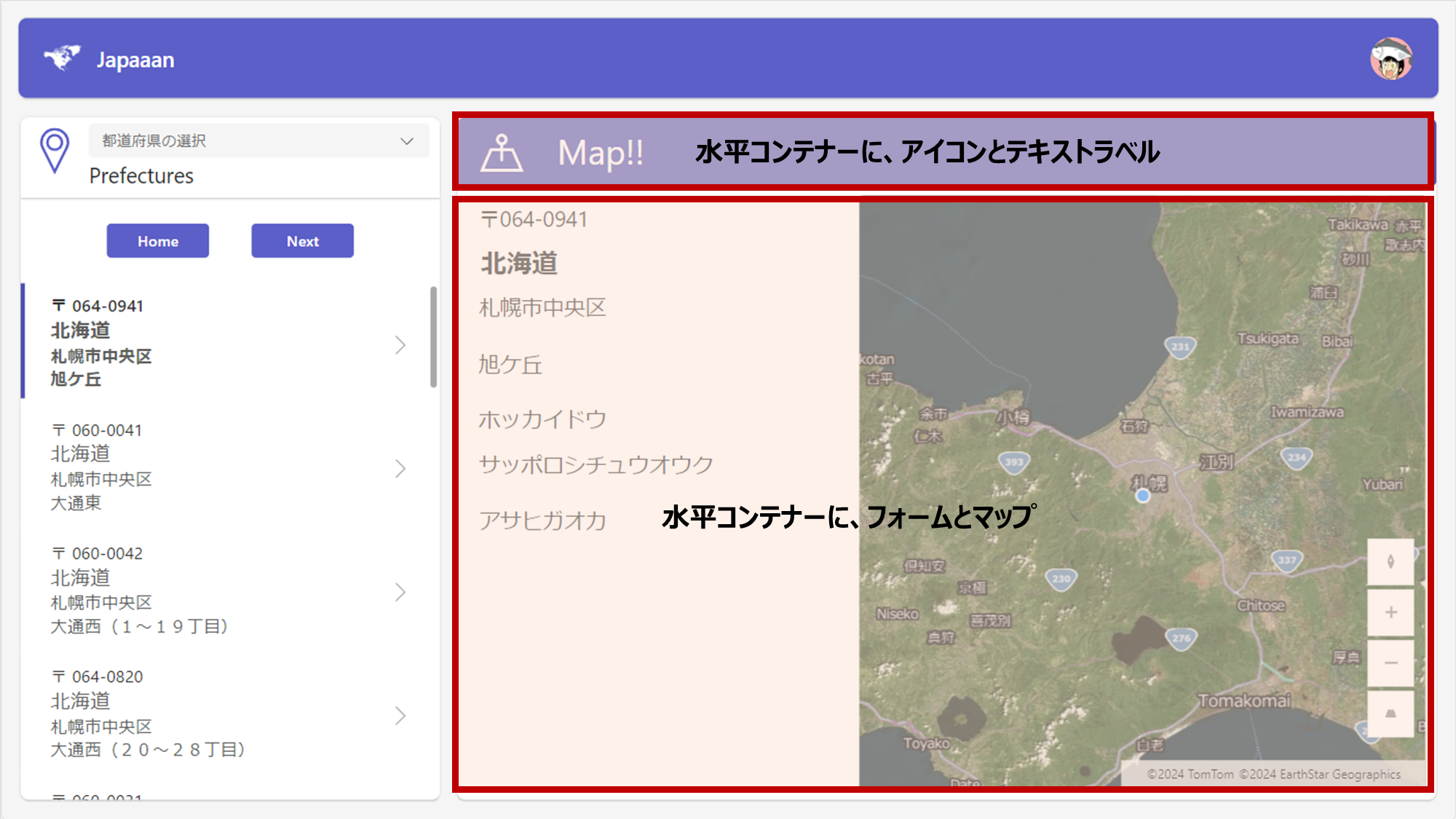This screenshot has width=1456, height=819.
Task: Open the user profile avatar
Action: [x=1391, y=59]
